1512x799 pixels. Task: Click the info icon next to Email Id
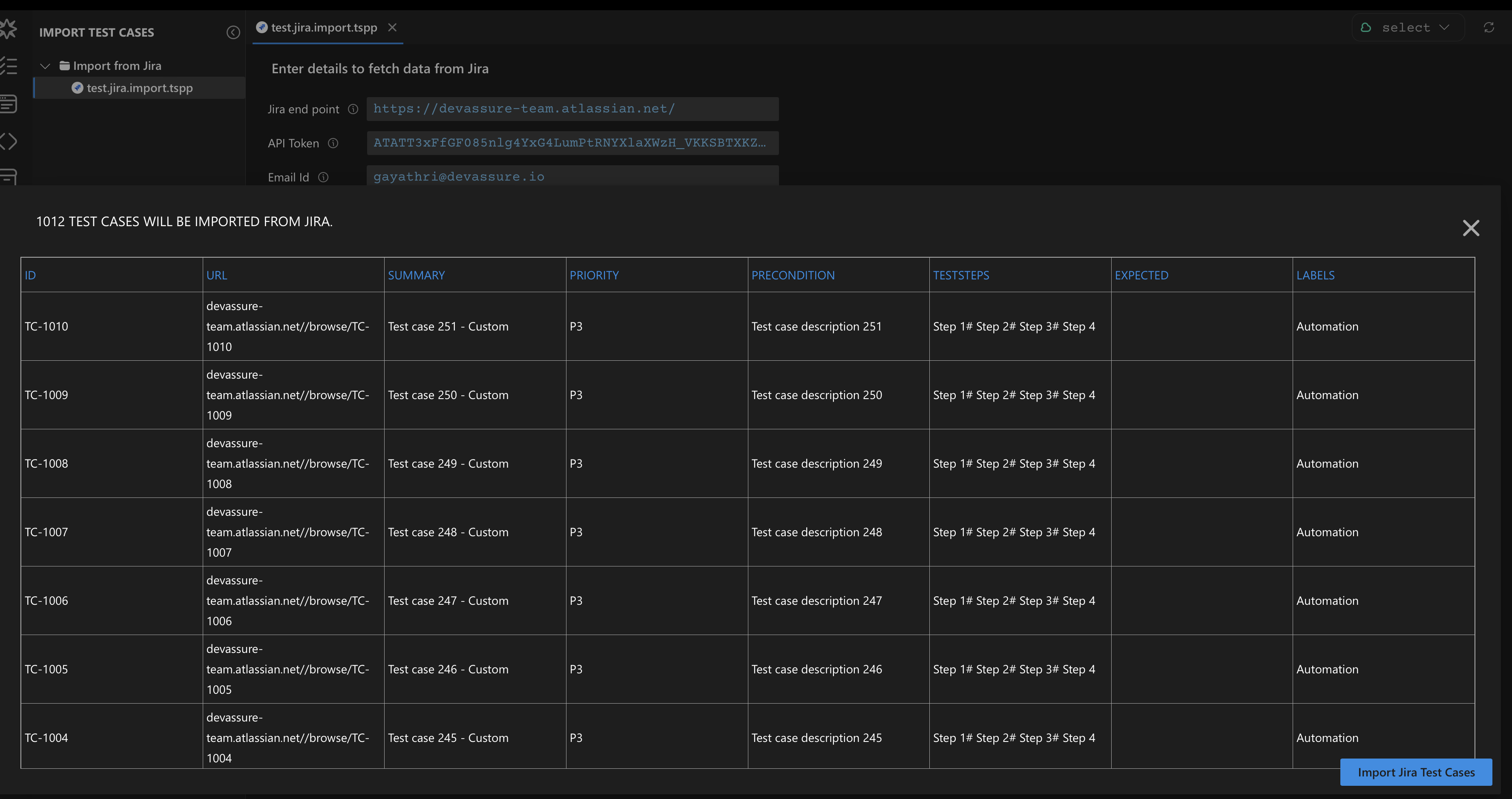tap(323, 177)
